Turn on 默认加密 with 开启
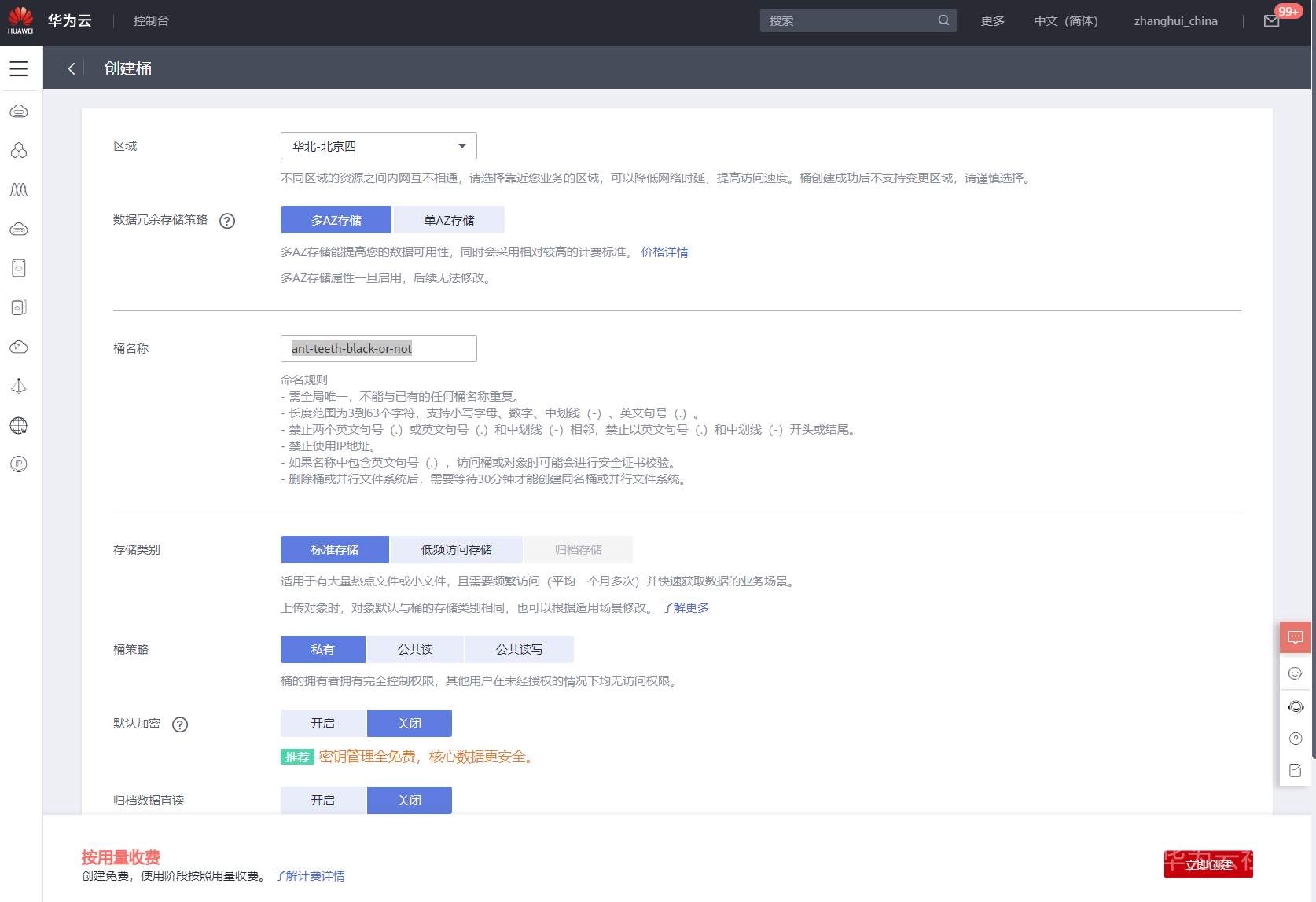The height and width of the screenshot is (902, 1316). point(322,723)
